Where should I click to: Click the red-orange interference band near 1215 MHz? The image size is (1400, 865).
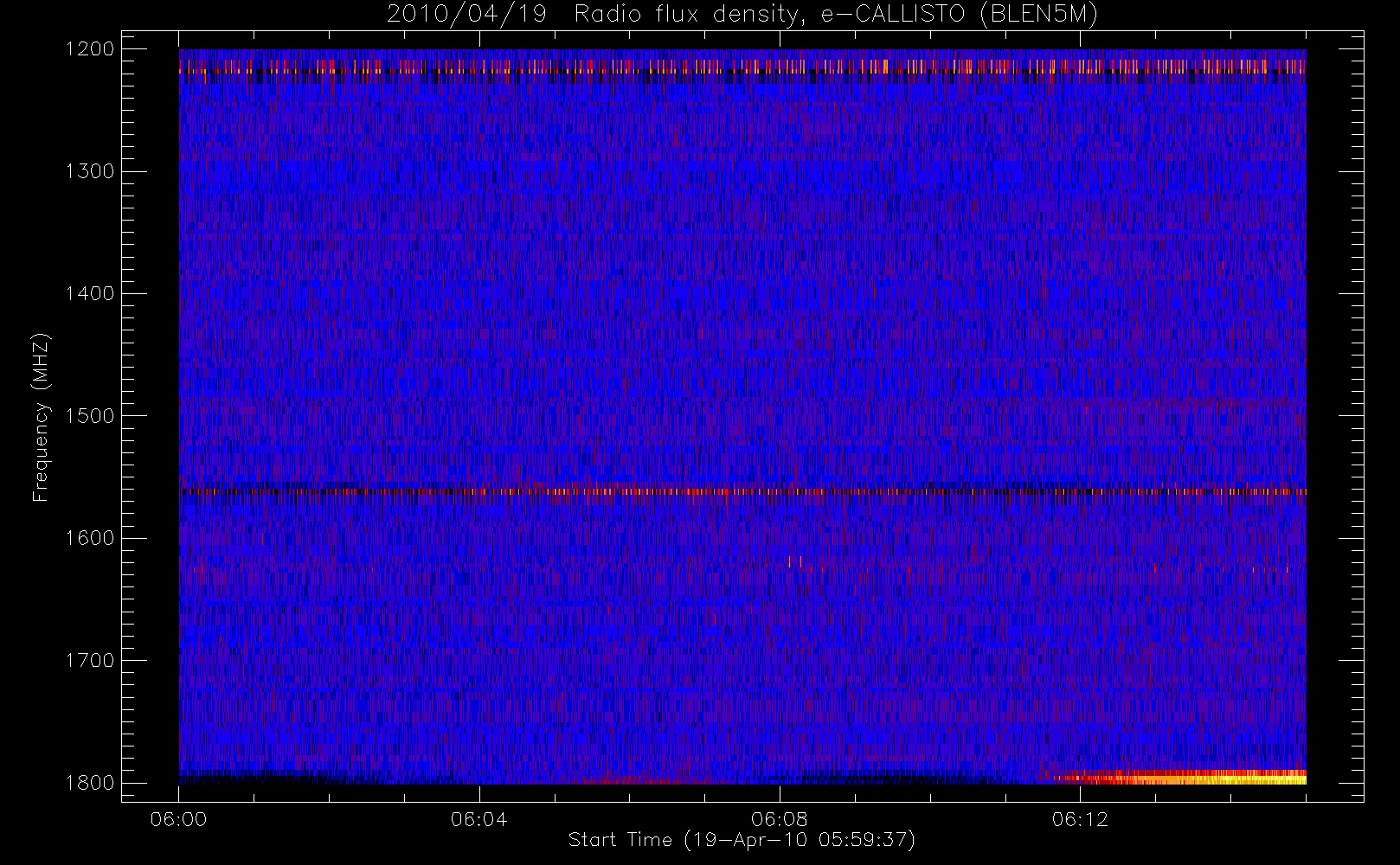pyautogui.click(x=742, y=67)
